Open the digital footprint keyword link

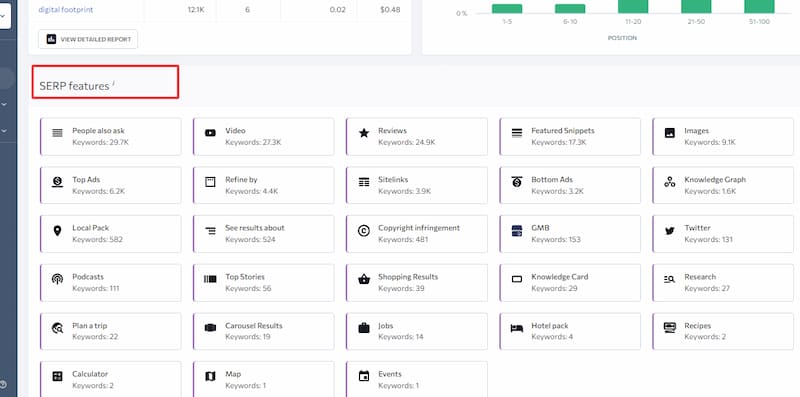[x=66, y=10]
